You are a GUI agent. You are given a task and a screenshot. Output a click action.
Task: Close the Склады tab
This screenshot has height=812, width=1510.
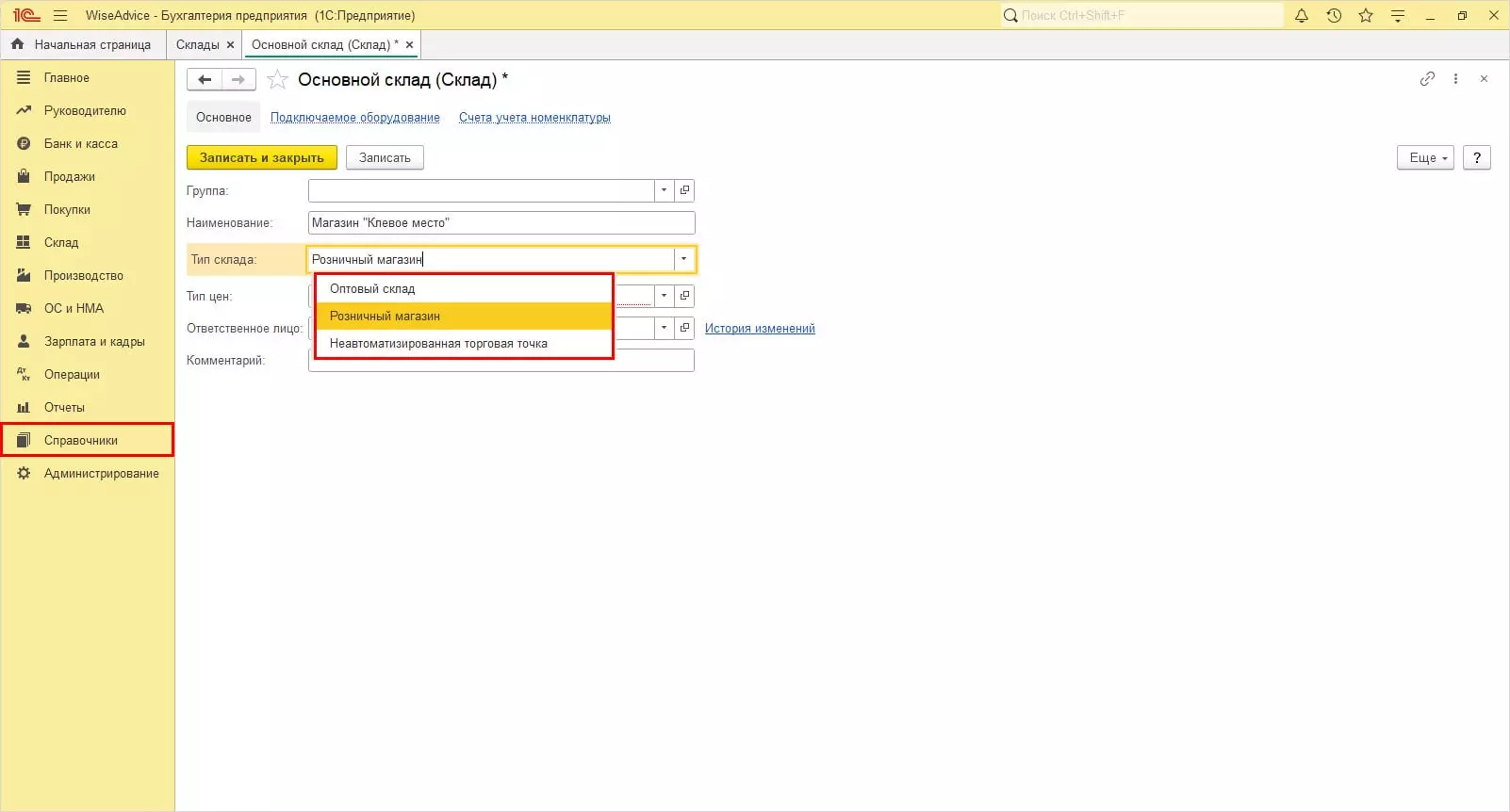[230, 44]
